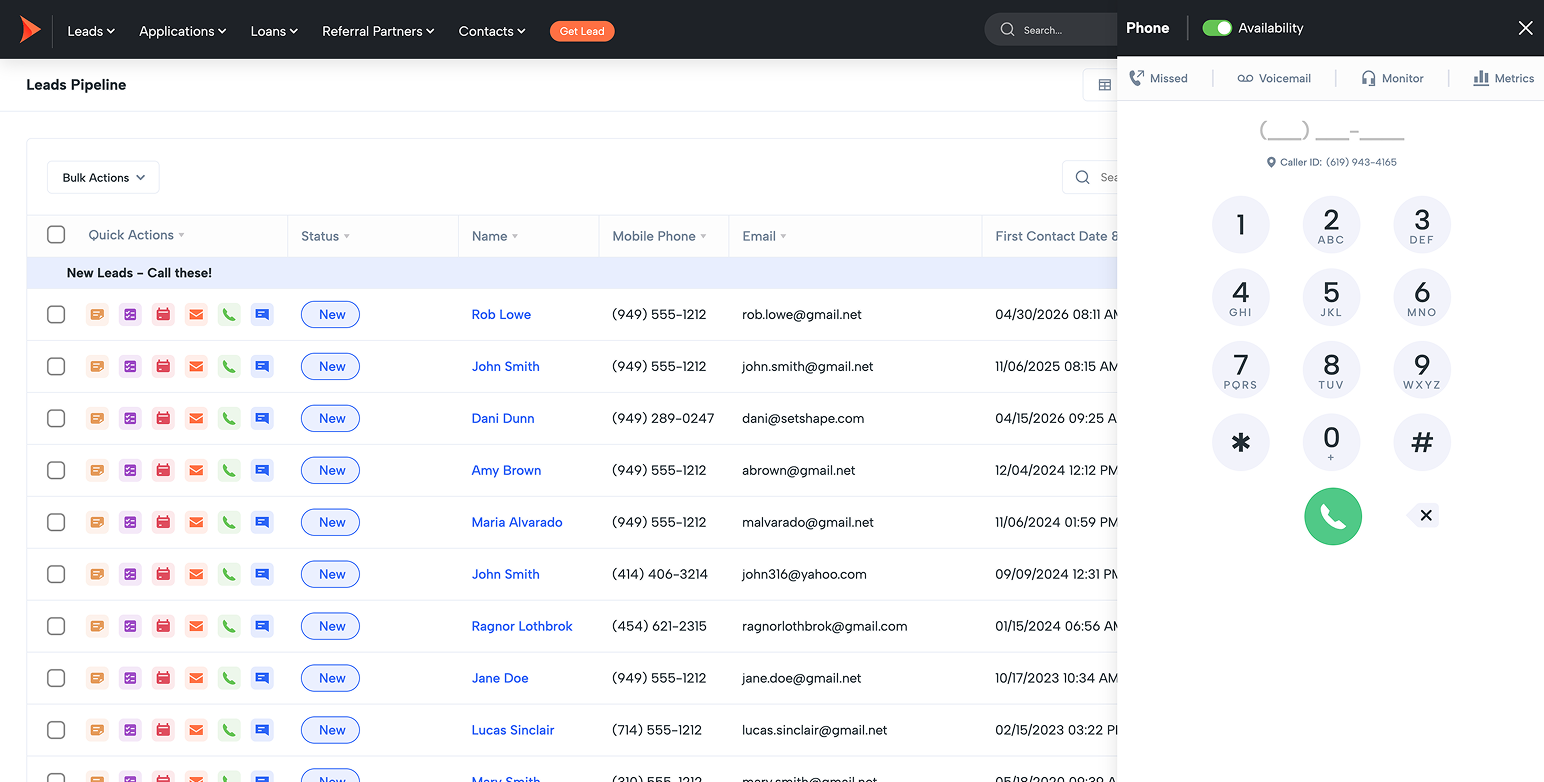The image size is (1544, 782).
Task: Open the Voicemail tab
Action: (x=1274, y=78)
